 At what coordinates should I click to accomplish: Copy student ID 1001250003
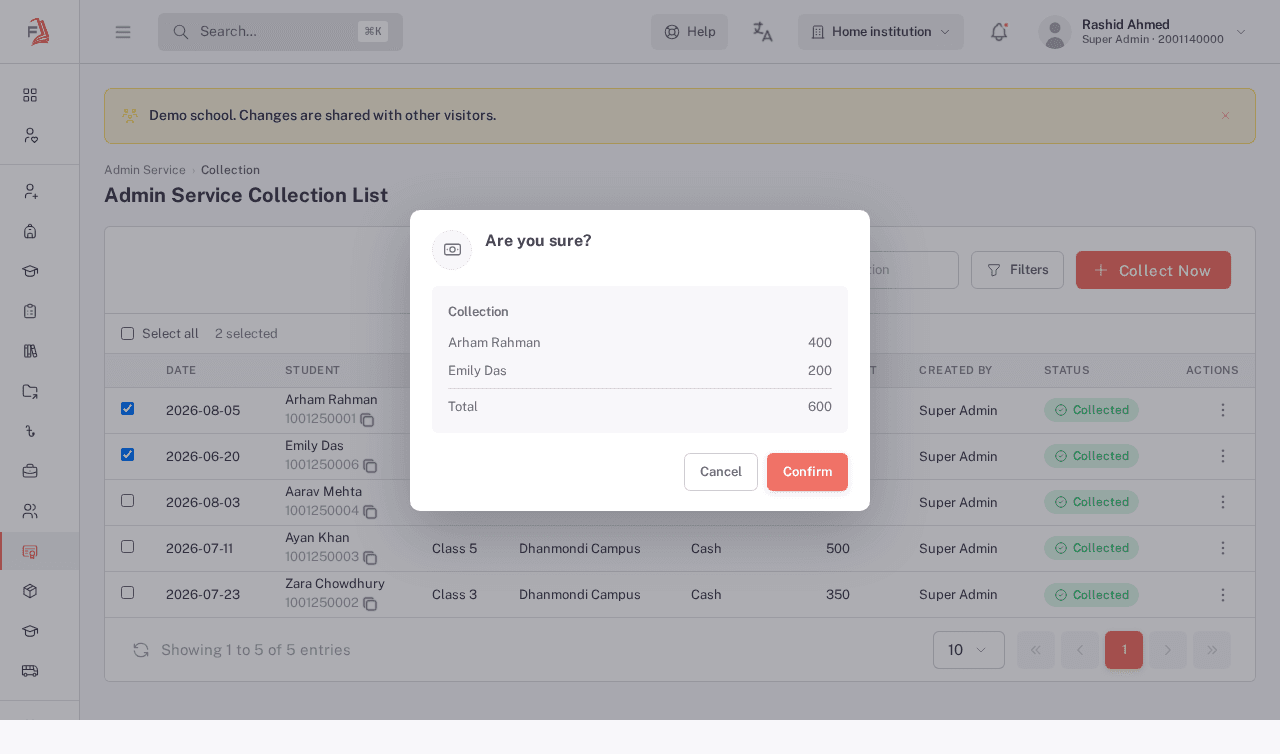tap(370, 558)
